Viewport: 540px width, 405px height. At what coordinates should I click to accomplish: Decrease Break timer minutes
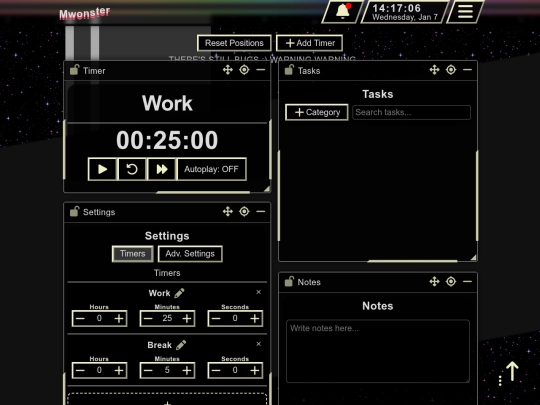(148, 371)
